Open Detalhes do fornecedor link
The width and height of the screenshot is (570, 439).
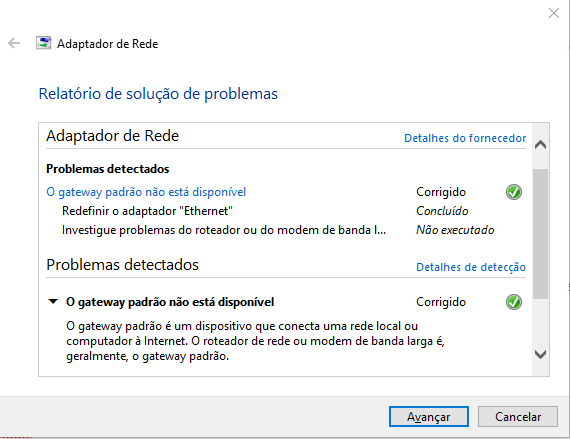coord(465,138)
